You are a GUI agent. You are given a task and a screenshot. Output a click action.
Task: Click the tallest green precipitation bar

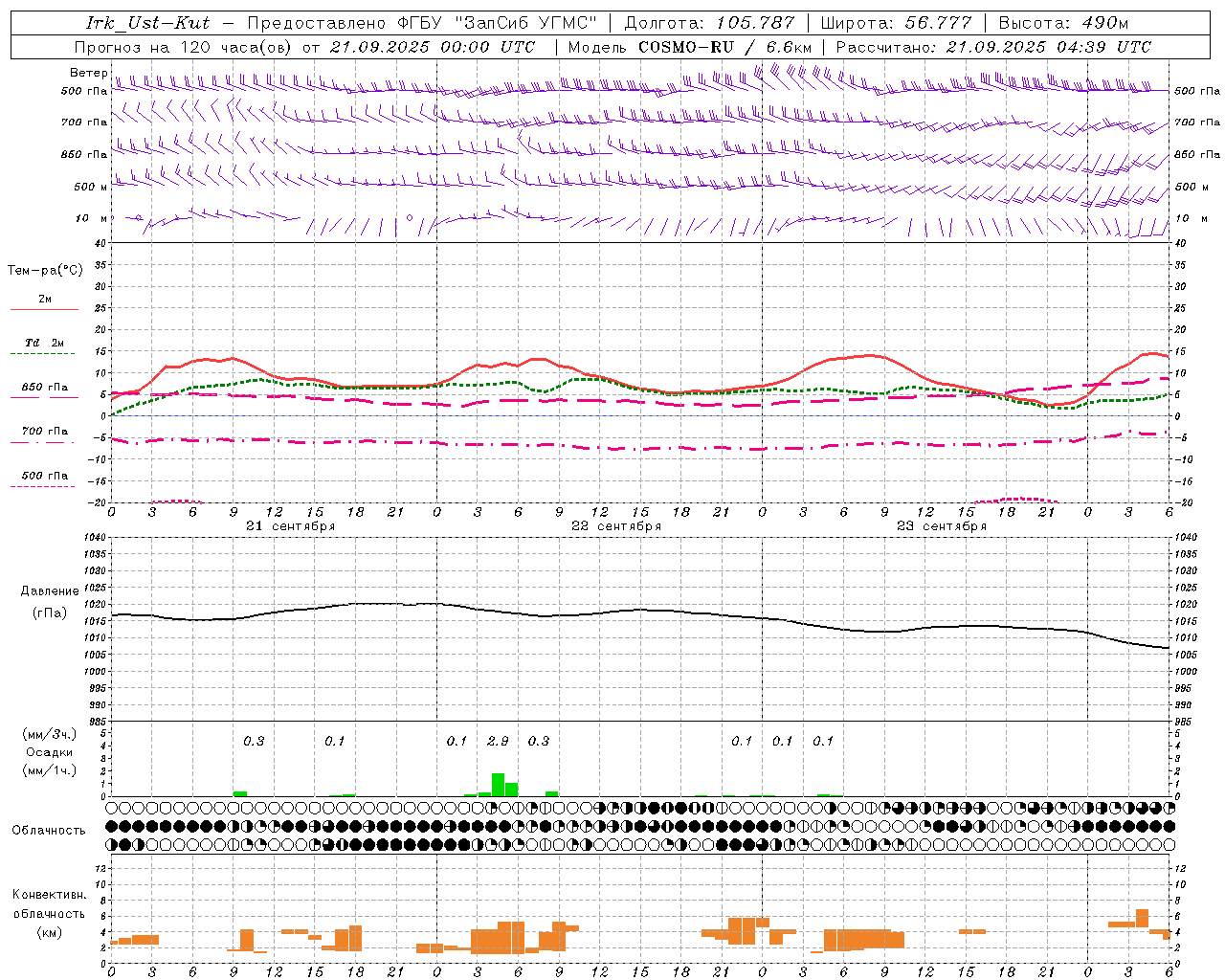(498, 785)
